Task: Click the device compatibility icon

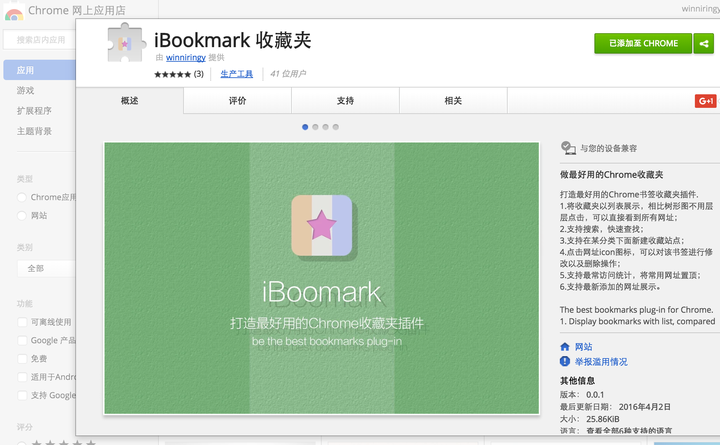Action: [x=568, y=148]
